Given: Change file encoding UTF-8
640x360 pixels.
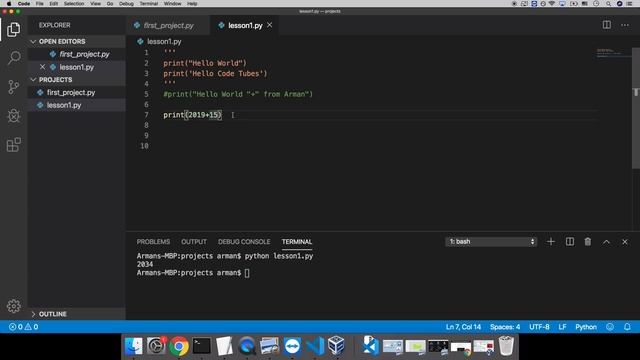Looking at the screenshot, I should click(x=539, y=327).
